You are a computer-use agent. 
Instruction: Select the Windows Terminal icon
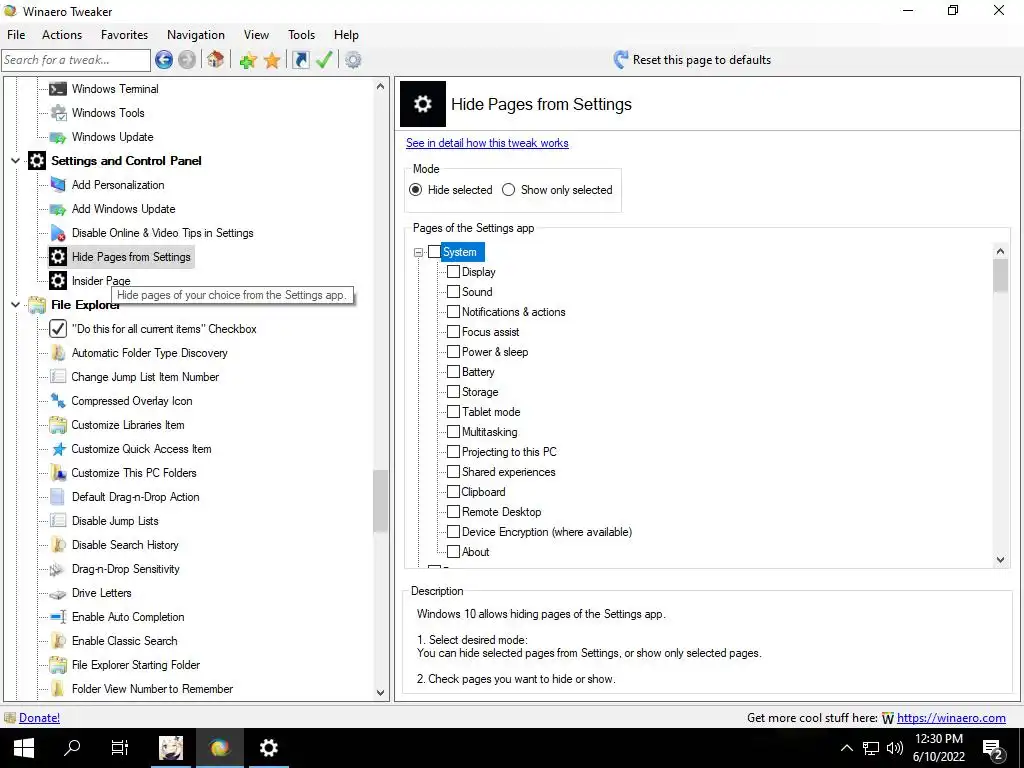(58, 89)
